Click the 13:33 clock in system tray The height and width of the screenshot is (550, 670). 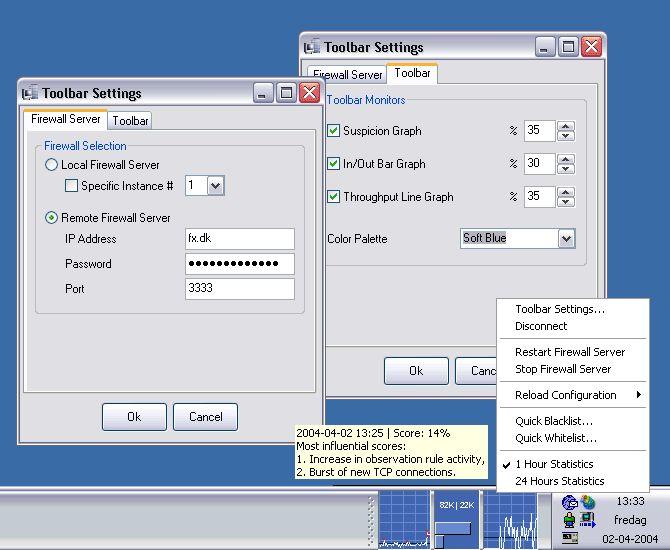630,501
